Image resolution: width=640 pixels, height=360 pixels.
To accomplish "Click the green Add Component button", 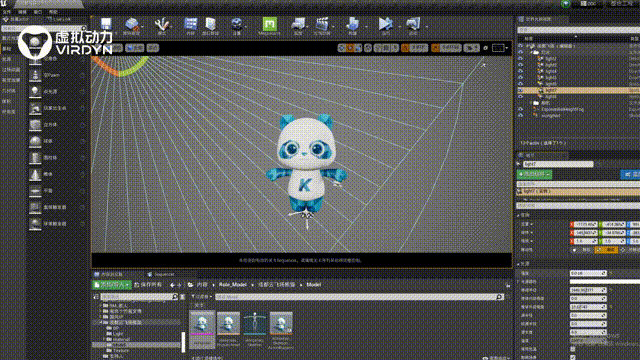I will 534,174.
